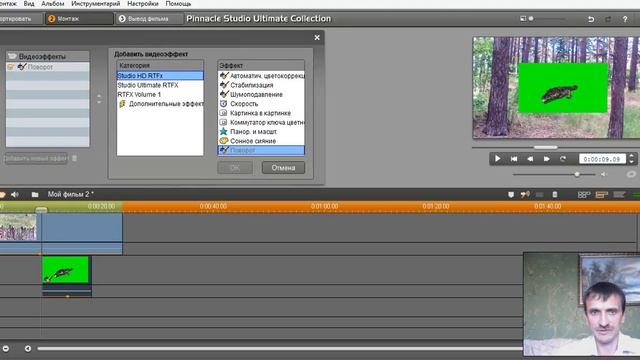Click the timecode field 0:00:09.09
This screenshot has height=360, width=640.
click(602, 159)
